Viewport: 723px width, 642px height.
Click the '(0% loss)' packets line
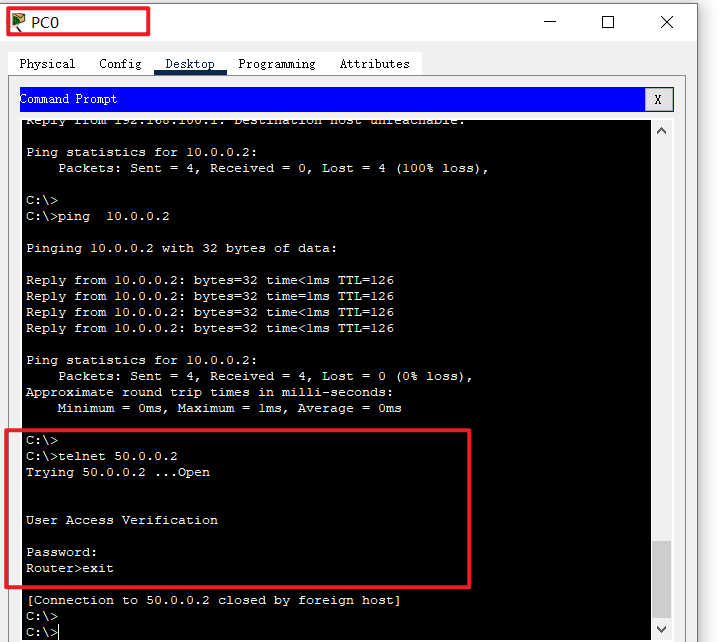[265, 376]
